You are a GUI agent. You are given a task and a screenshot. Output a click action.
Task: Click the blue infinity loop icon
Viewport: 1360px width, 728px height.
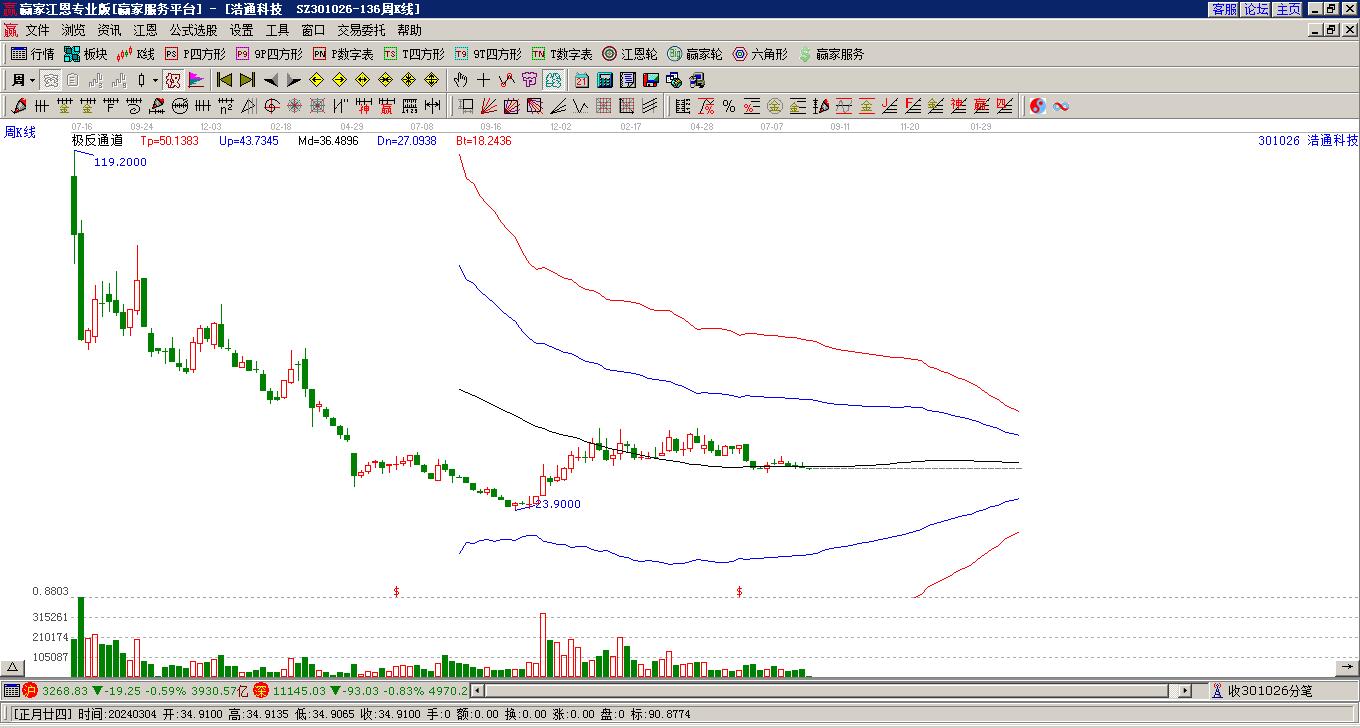click(1061, 106)
